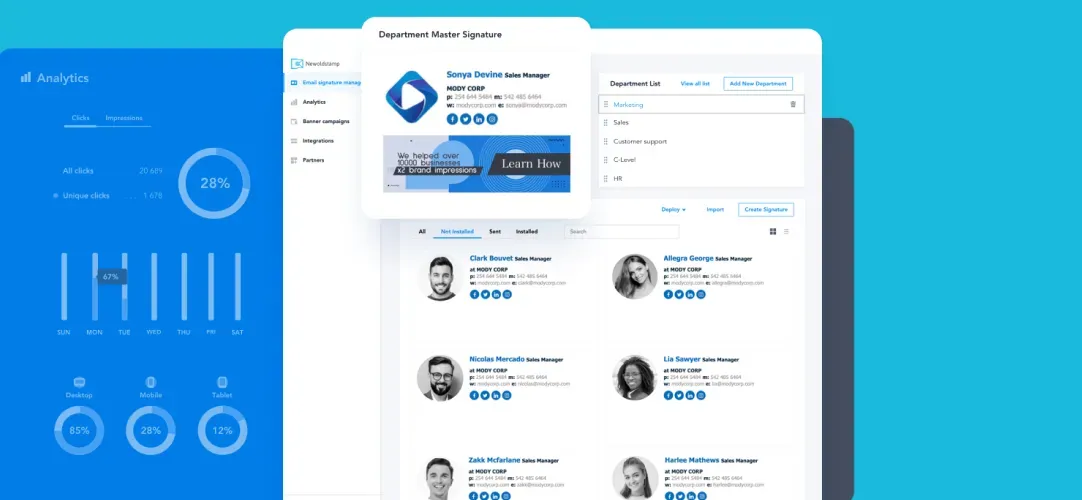Viewport: 1082px width, 500px height.
Task: Click the Import link
Action: point(715,210)
